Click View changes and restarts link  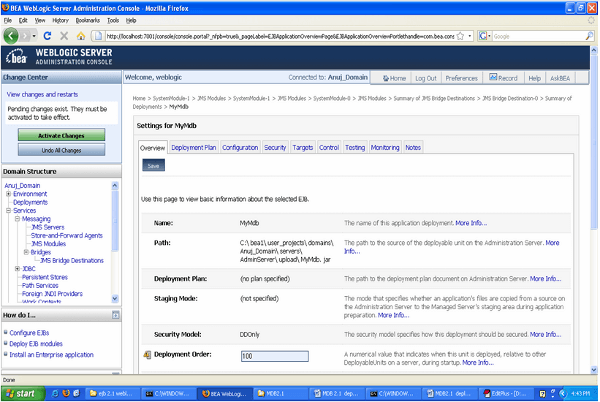coord(42,94)
